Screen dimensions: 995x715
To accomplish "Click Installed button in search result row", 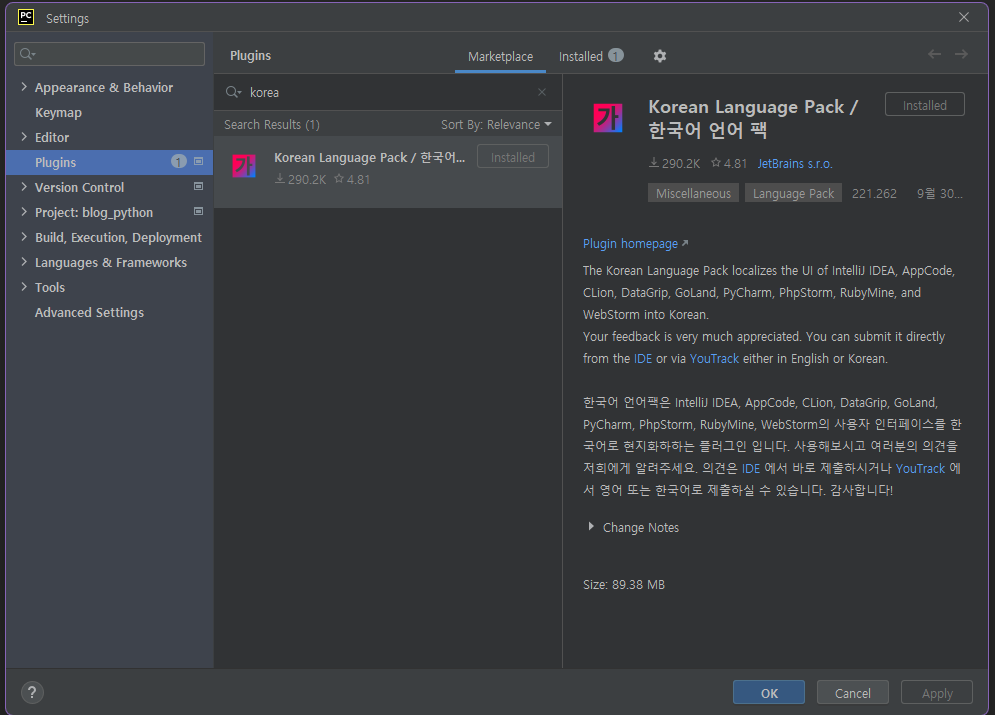I will point(513,157).
